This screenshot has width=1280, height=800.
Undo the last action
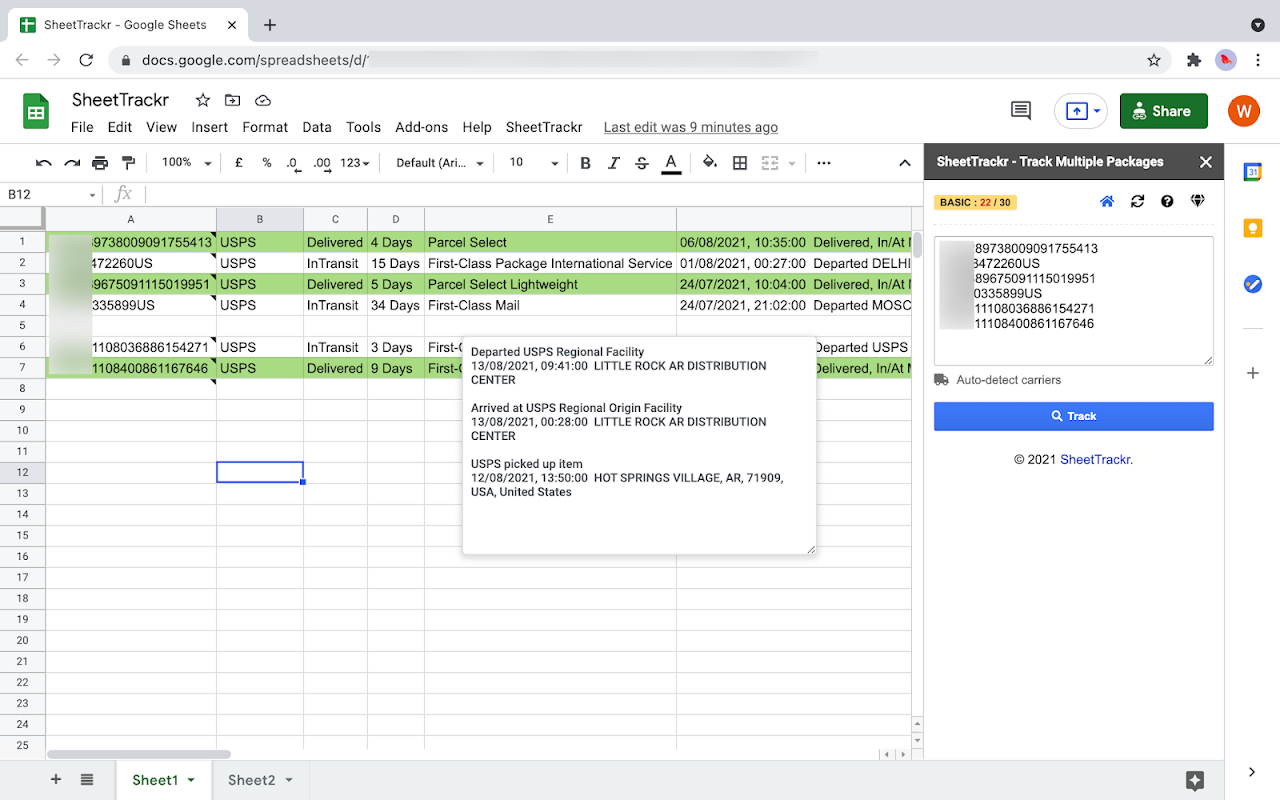coord(44,163)
